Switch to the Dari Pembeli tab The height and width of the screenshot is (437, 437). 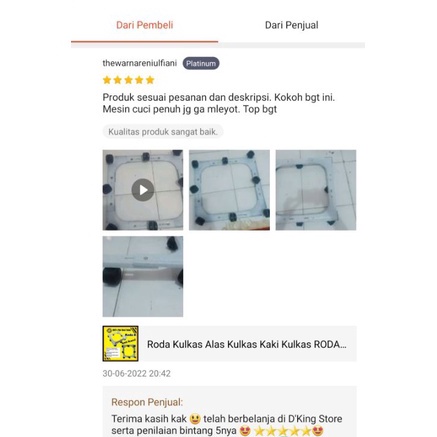point(144,25)
